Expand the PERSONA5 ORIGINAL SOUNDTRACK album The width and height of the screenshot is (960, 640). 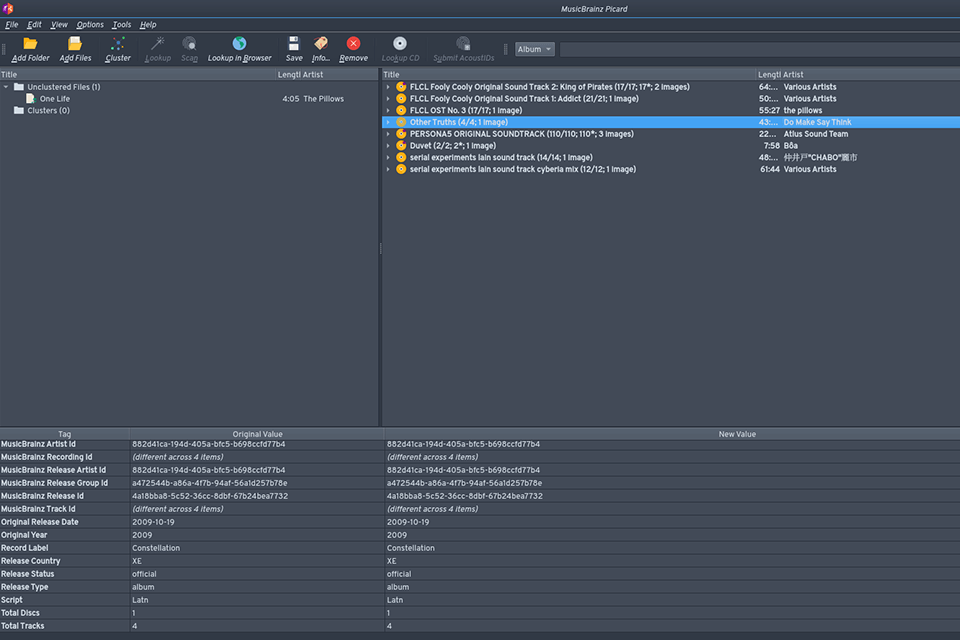(390, 133)
